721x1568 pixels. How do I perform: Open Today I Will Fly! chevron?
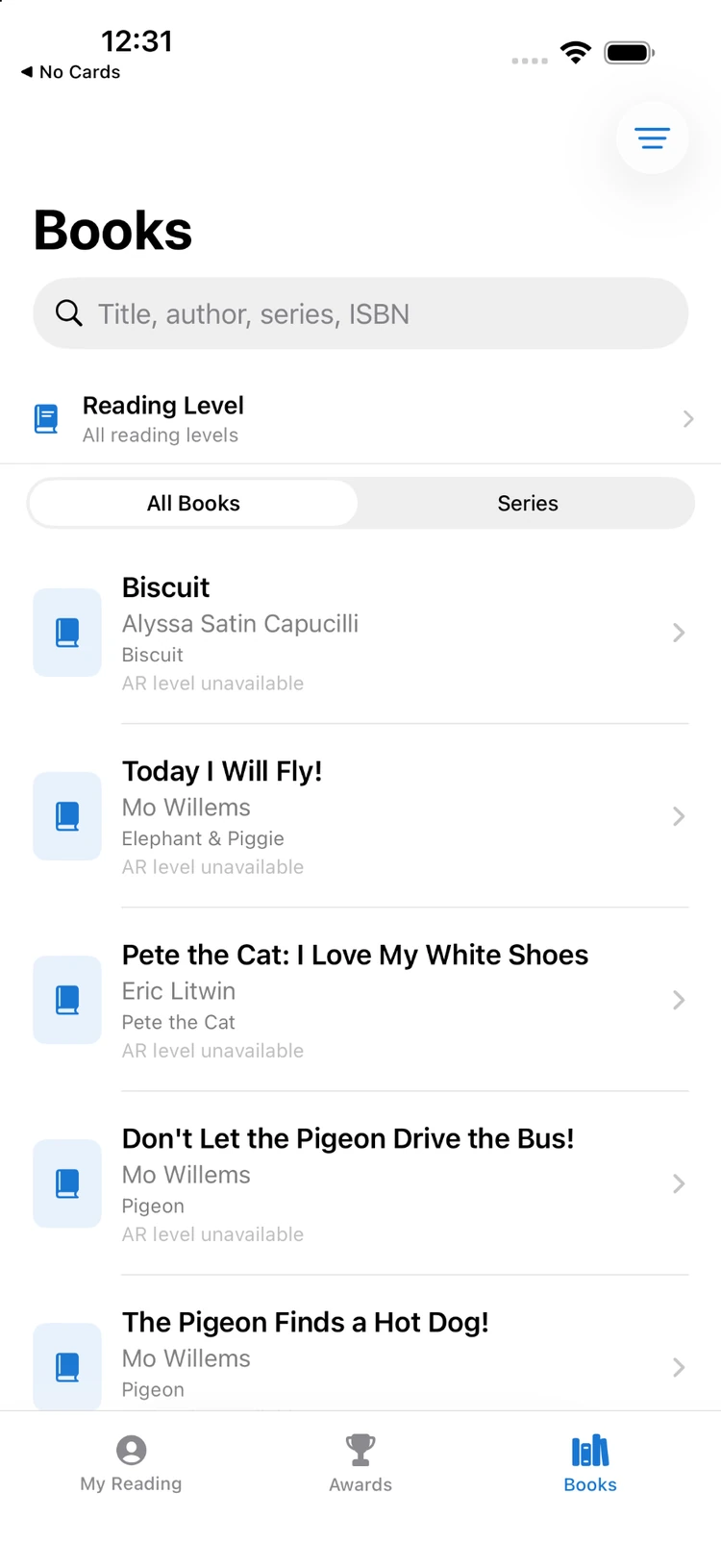click(679, 816)
